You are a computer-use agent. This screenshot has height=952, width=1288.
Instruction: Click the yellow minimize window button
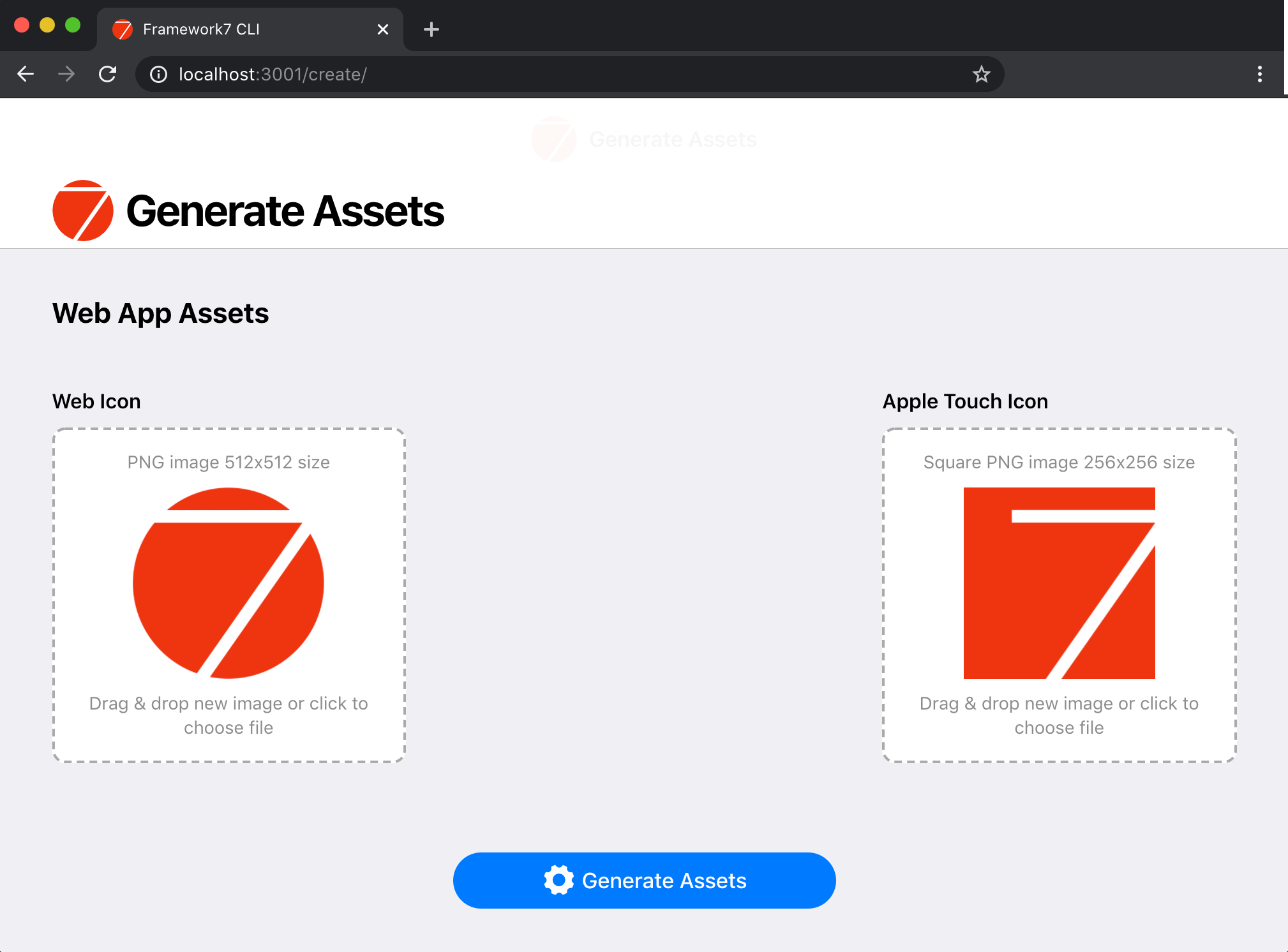47,25
